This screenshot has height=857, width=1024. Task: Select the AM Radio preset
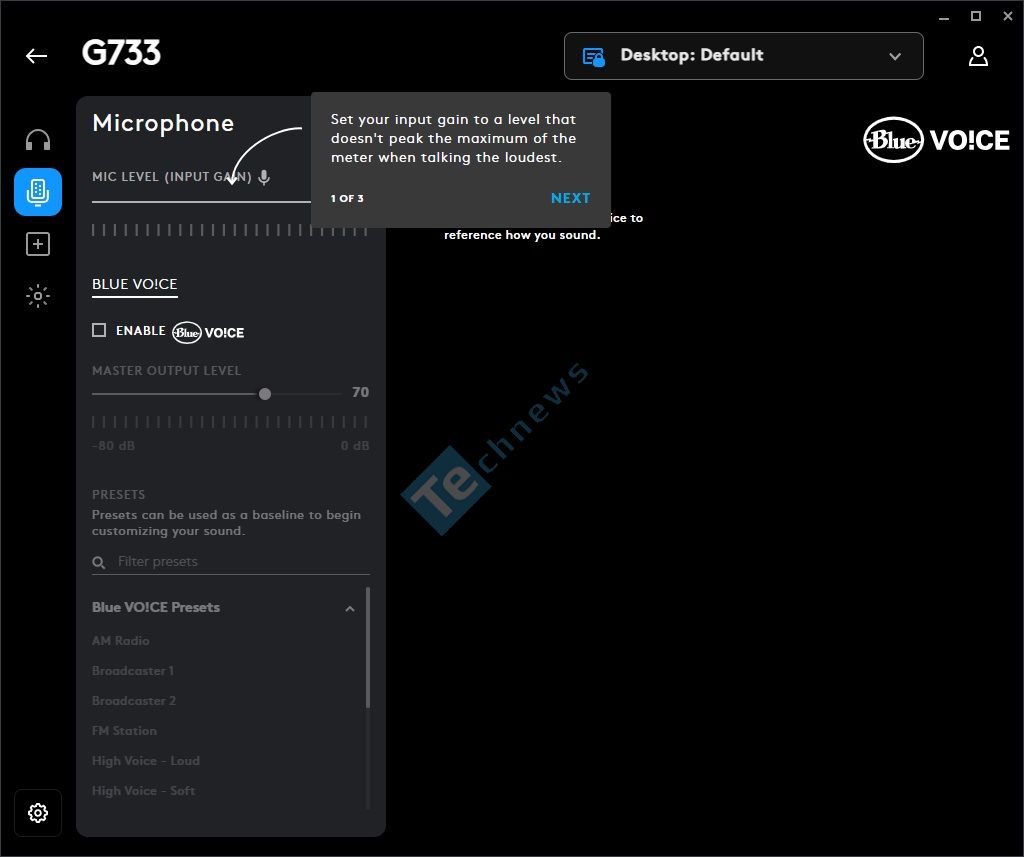[121, 641]
